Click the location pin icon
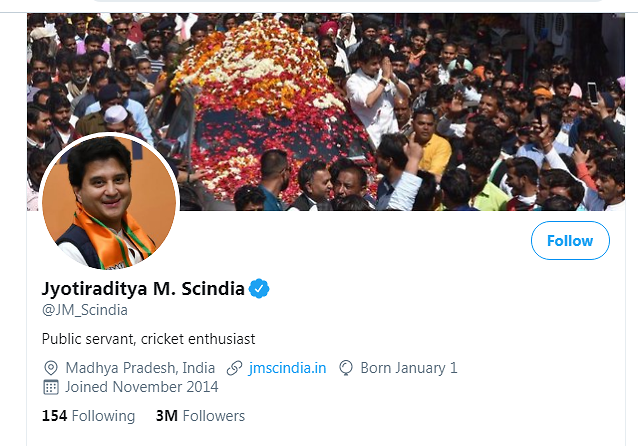Viewport: 638px width, 446px height. pos(51,368)
